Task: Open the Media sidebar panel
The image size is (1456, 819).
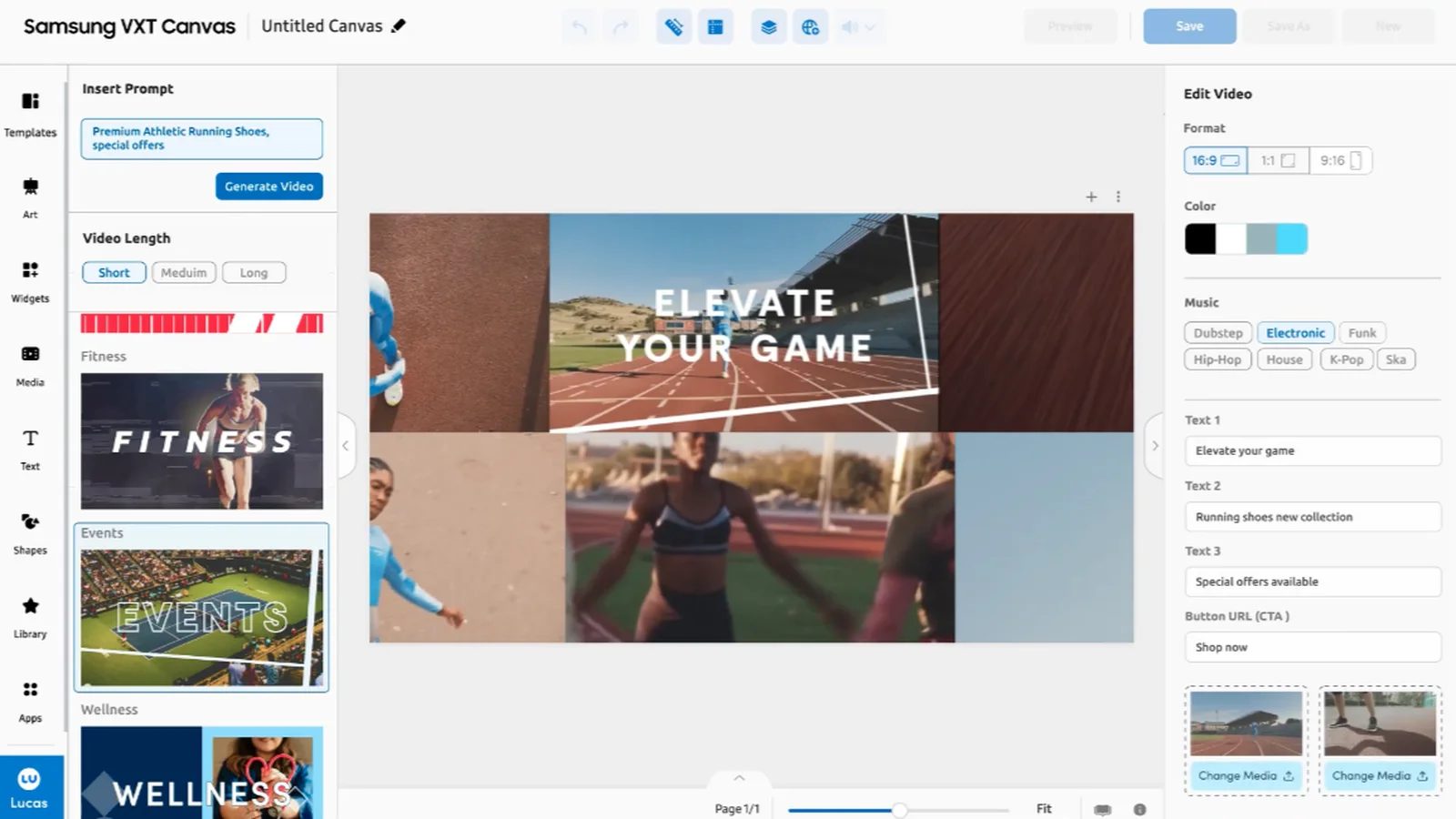Action: [x=30, y=366]
